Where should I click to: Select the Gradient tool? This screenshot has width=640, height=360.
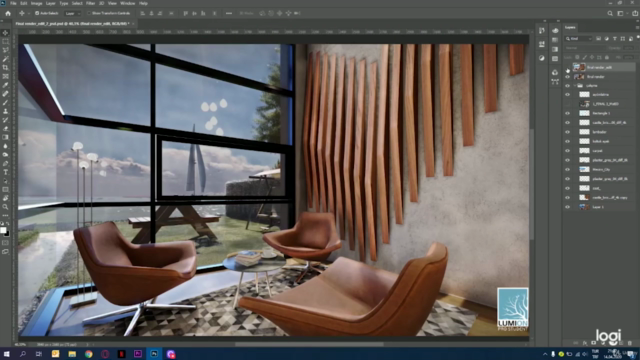(5, 137)
